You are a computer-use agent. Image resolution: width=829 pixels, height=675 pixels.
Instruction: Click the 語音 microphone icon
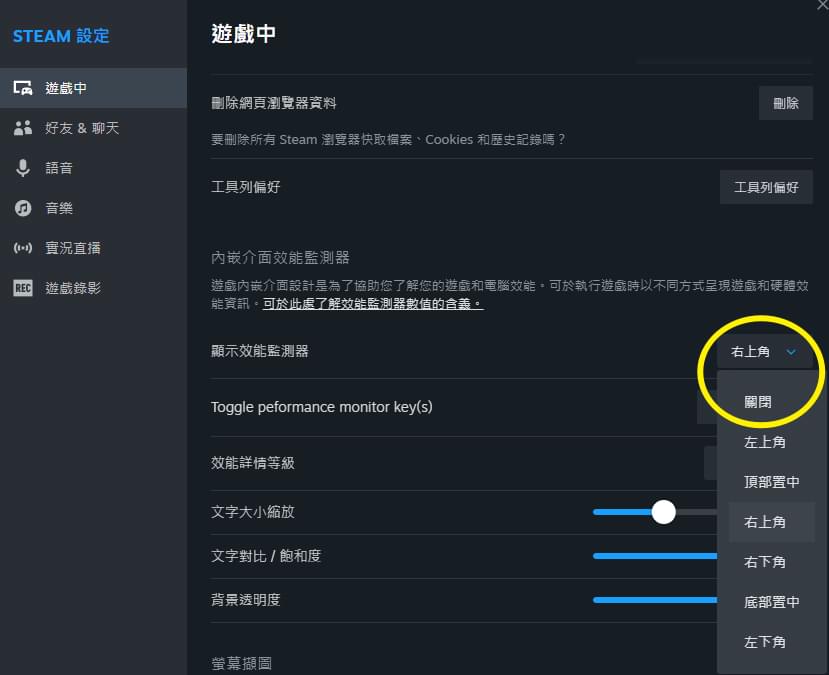coord(23,168)
